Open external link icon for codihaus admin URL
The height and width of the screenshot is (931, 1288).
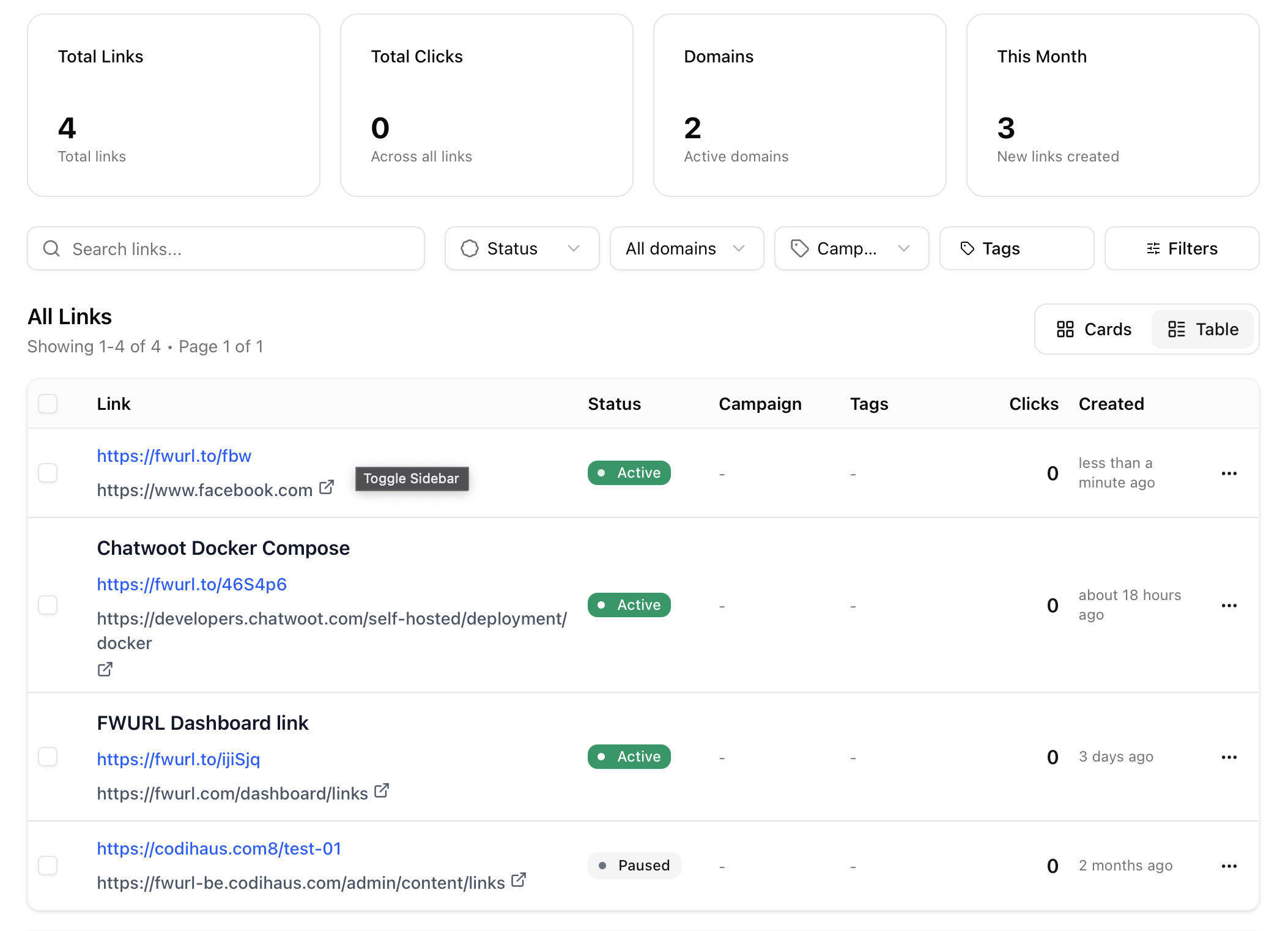(x=519, y=880)
